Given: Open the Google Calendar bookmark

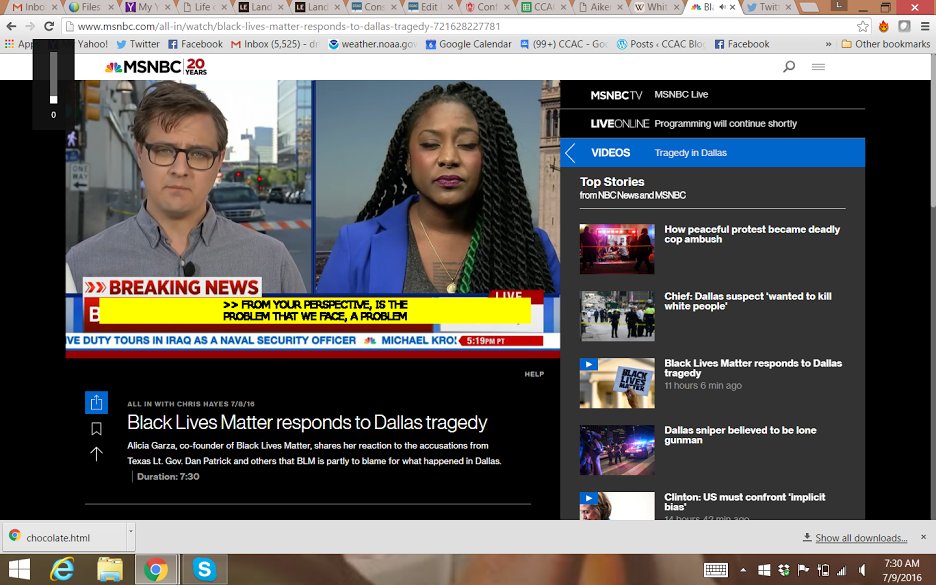Looking at the screenshot, I should click(x=469, y=44).
